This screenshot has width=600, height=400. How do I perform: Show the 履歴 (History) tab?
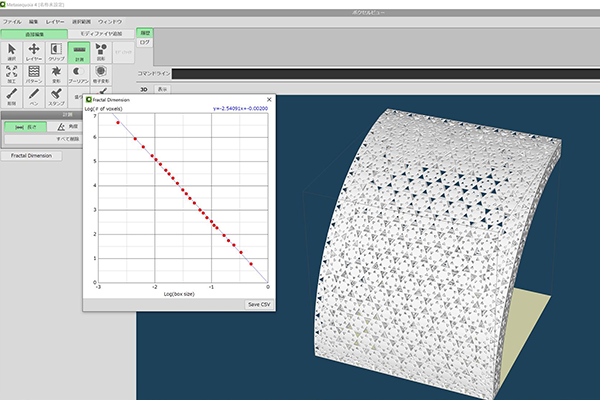[x=145, y=33]
